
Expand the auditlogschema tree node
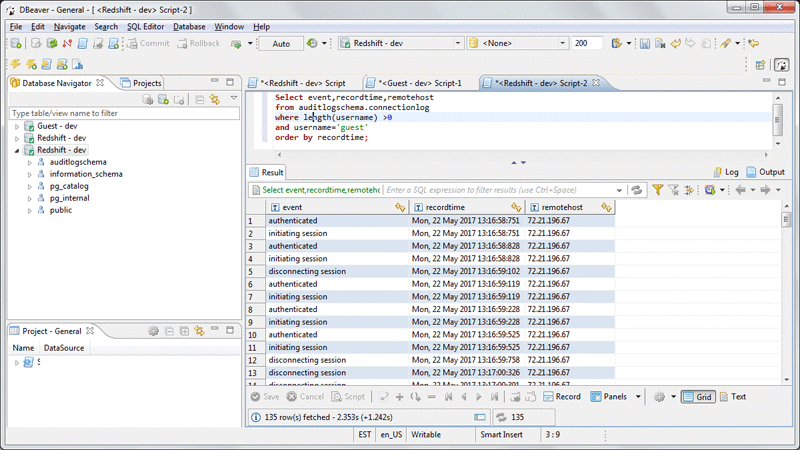tap(29, 162)
